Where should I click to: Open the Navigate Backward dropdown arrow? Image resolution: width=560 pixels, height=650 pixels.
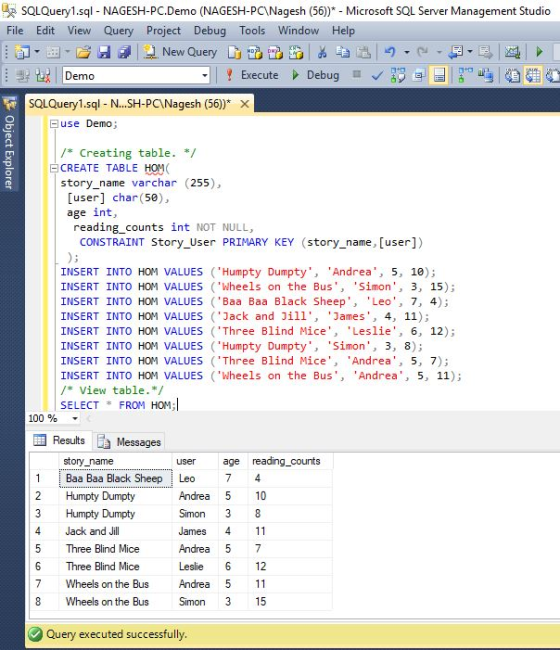[470, 52]
